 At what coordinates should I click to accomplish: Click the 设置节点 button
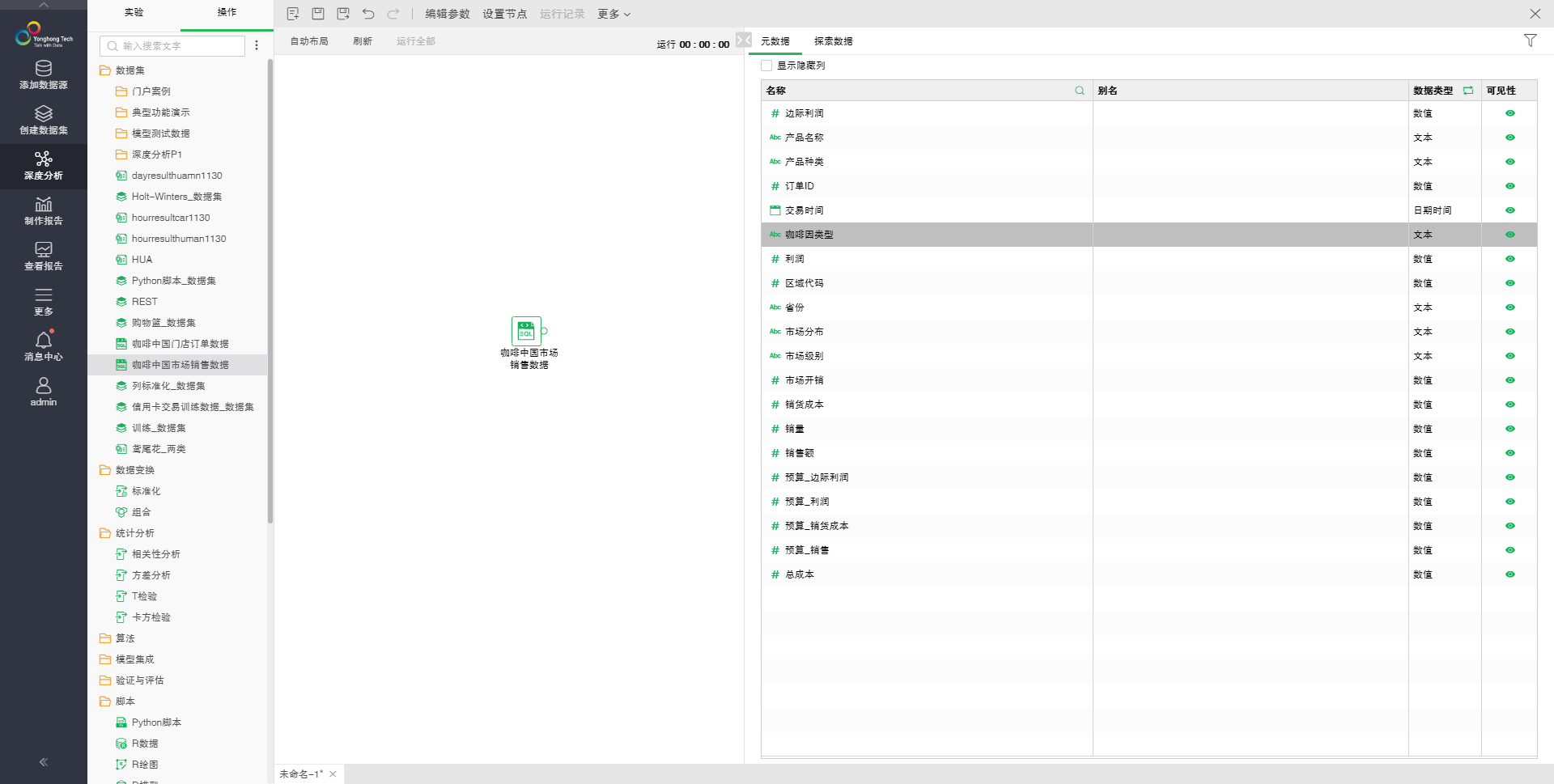tap(504, 14)
